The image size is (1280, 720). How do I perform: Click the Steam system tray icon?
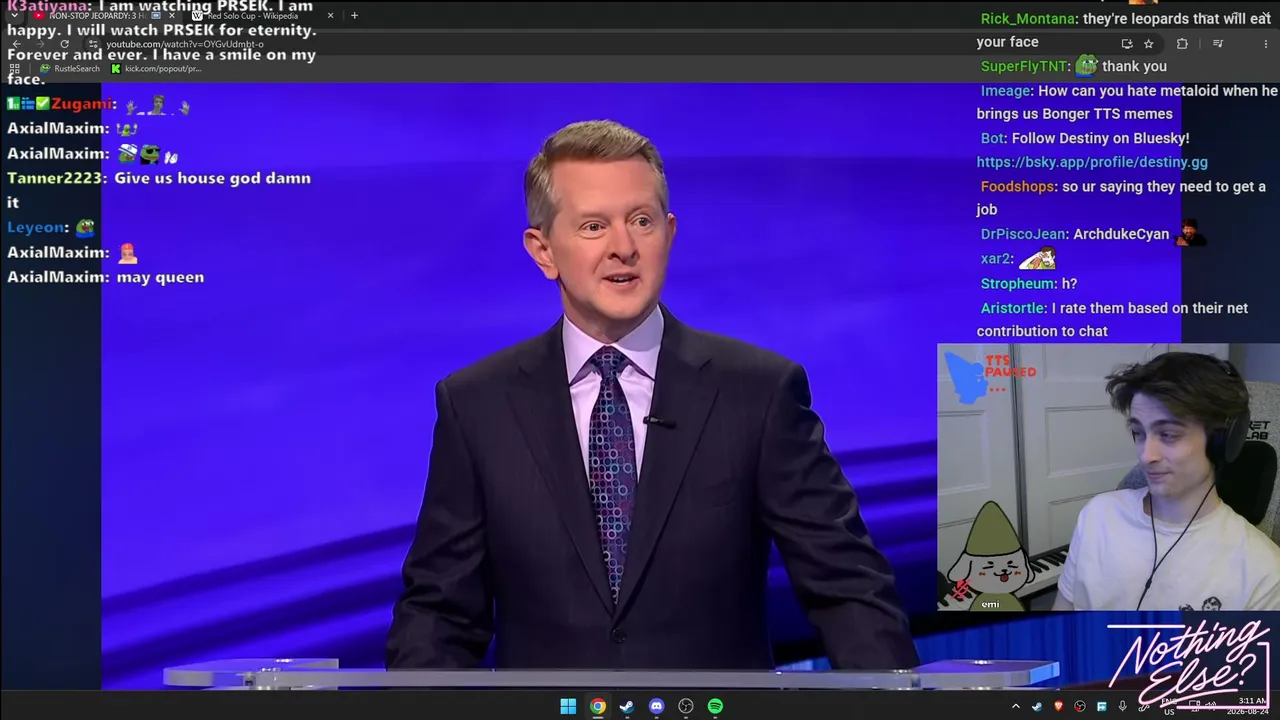(x=1037, y=707)
